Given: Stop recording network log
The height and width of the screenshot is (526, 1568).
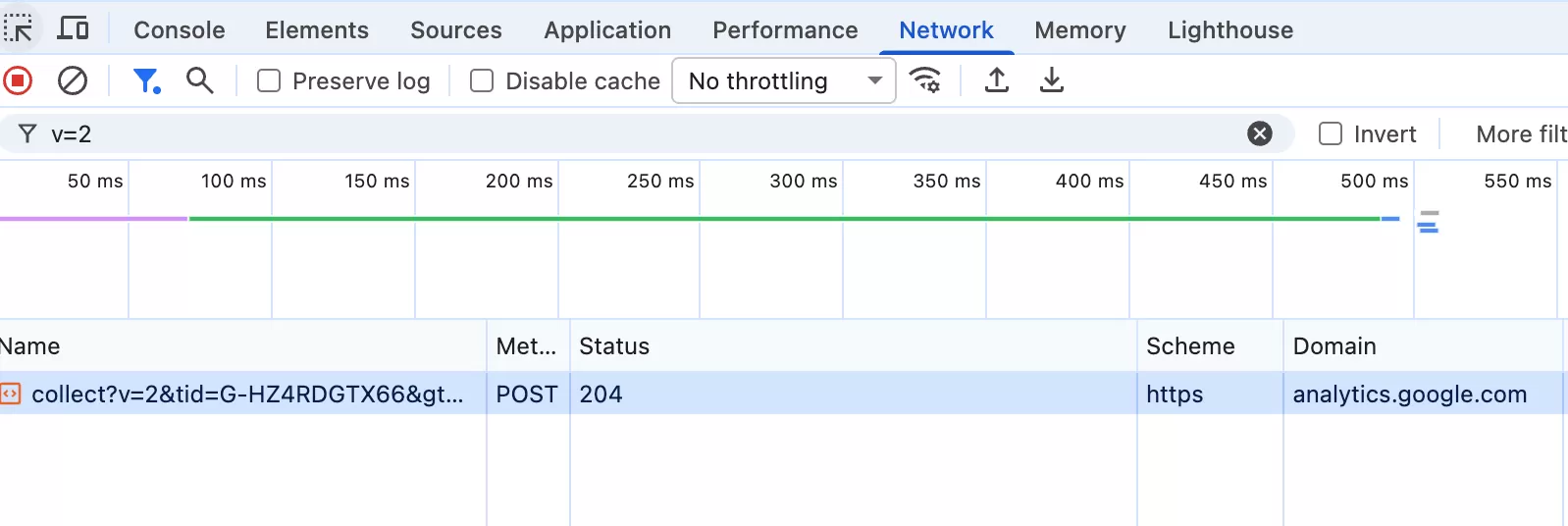Looking at the screenshot, I should [19, 80].
